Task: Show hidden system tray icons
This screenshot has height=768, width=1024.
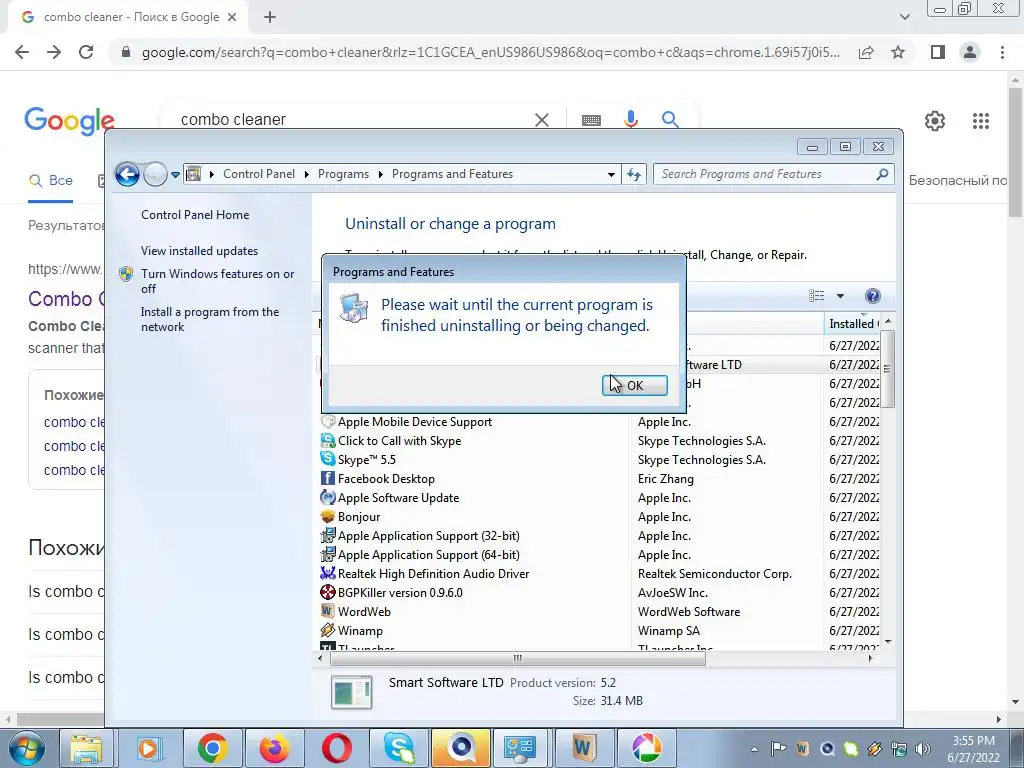Action: 754,749
